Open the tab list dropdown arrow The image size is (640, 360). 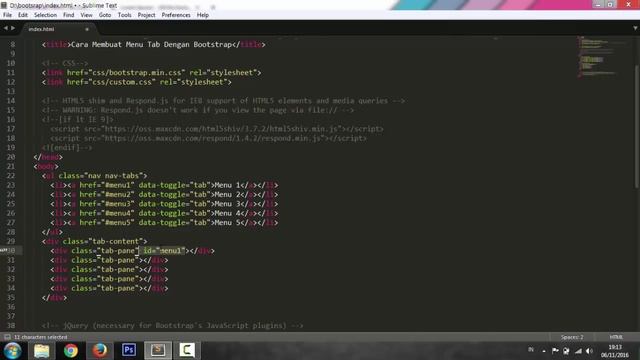coord(635,28)
